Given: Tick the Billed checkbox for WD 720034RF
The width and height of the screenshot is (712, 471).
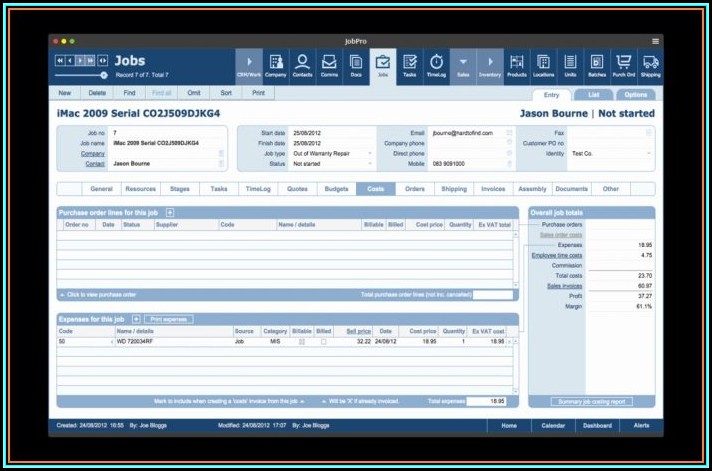Looking at the screenshot, I should (x=324, y=342).
